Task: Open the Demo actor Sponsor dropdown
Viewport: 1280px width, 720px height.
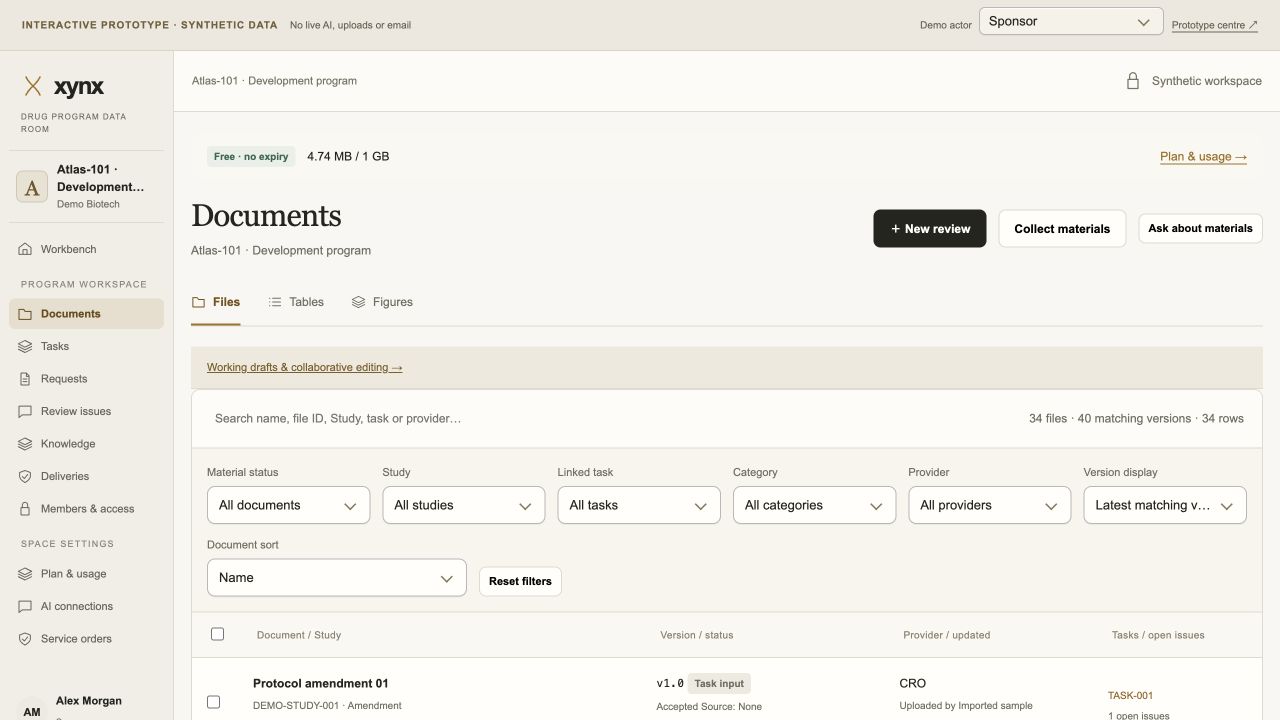Action: [x=1070, y=22]
